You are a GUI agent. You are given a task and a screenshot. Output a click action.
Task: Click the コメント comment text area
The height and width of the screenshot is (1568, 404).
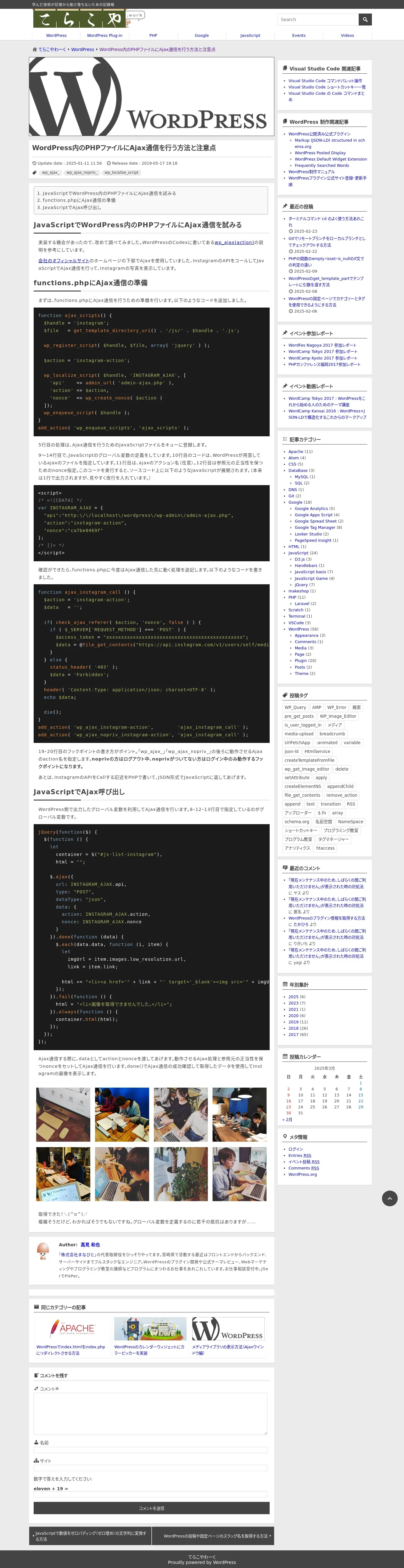coord(150,1413)
